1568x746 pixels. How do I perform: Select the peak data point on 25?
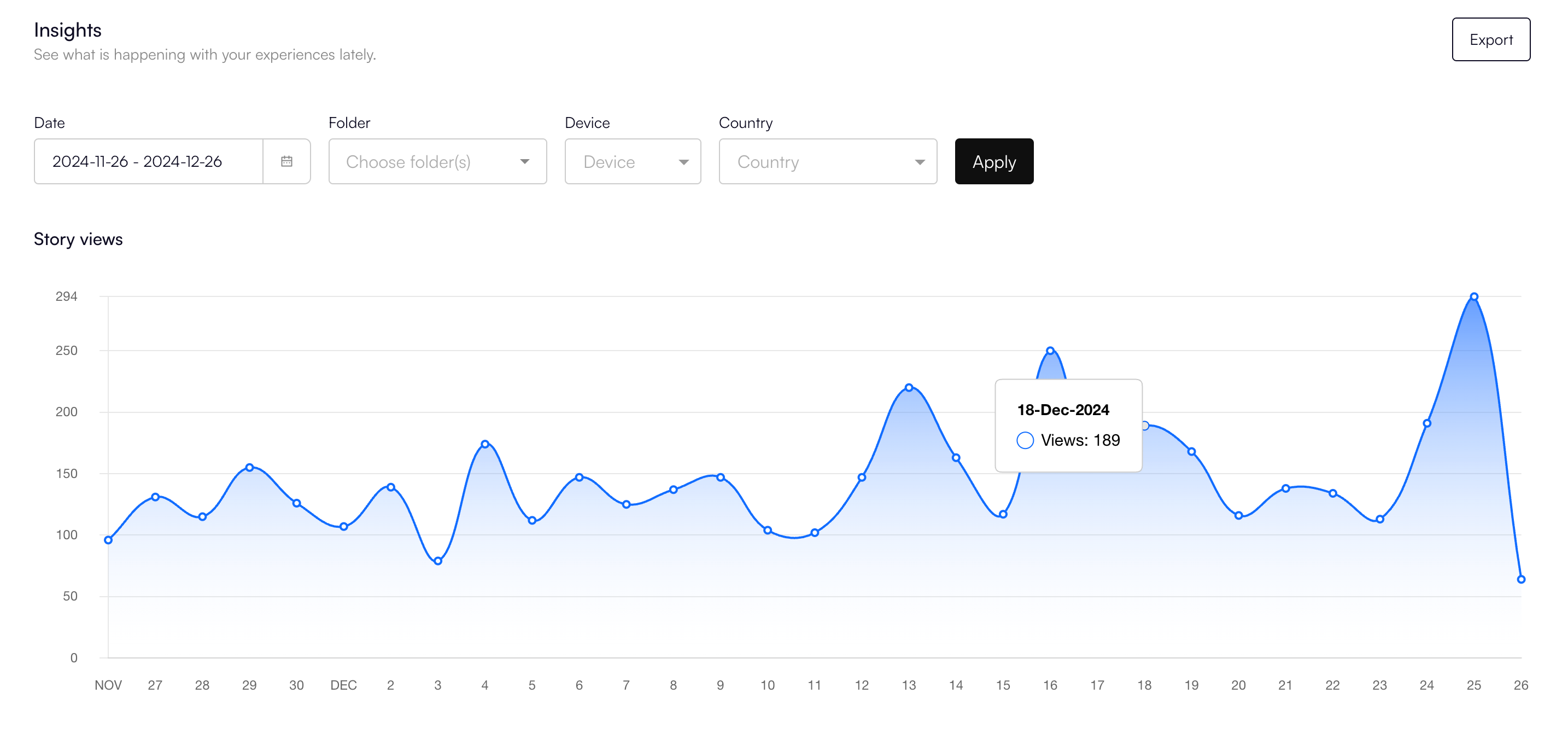tap(1473, 297)
